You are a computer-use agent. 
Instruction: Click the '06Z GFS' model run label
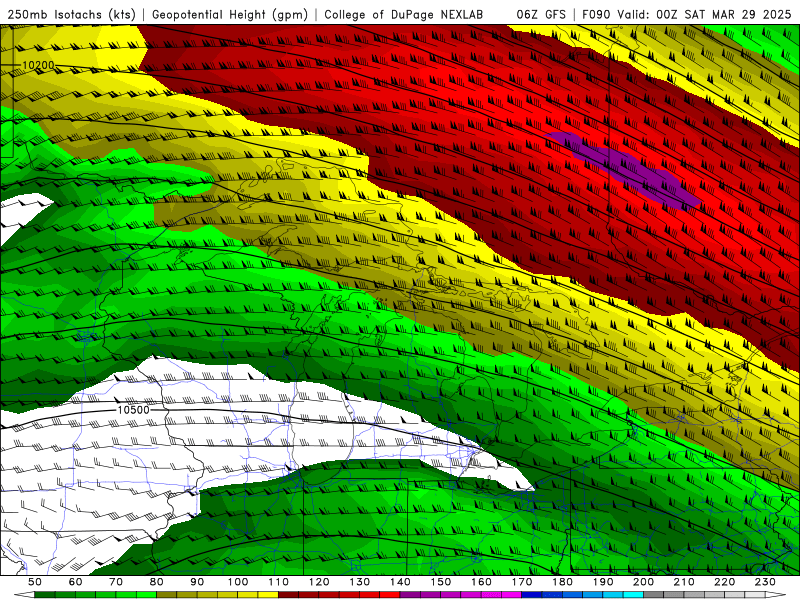pyautogui.click(x=541, y=14)
